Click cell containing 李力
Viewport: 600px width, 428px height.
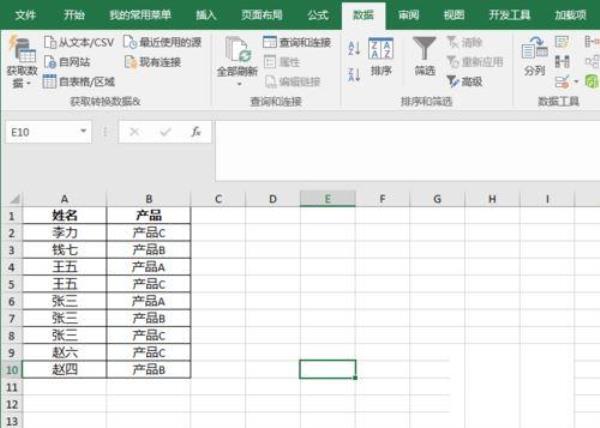tap(64, 233)
